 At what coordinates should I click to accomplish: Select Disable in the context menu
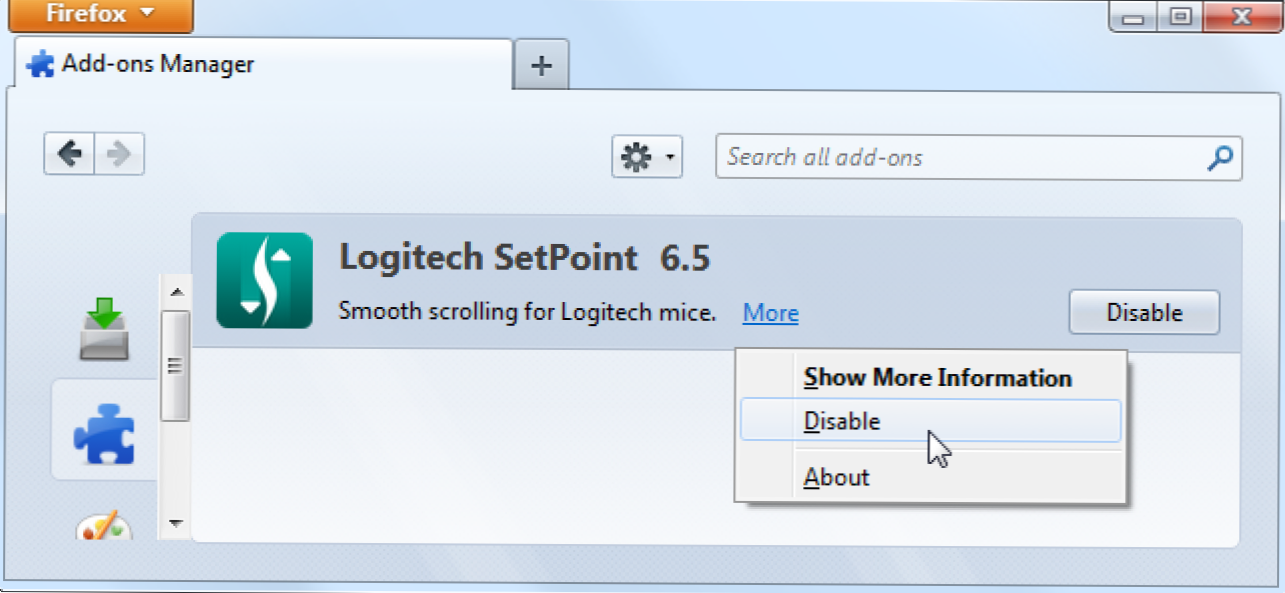[842, 421]
